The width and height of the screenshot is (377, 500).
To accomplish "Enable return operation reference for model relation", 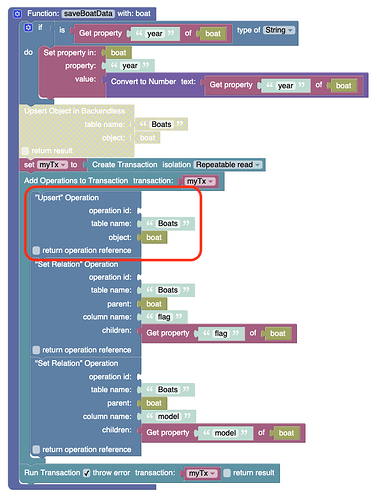I will [x=36, y=449].
